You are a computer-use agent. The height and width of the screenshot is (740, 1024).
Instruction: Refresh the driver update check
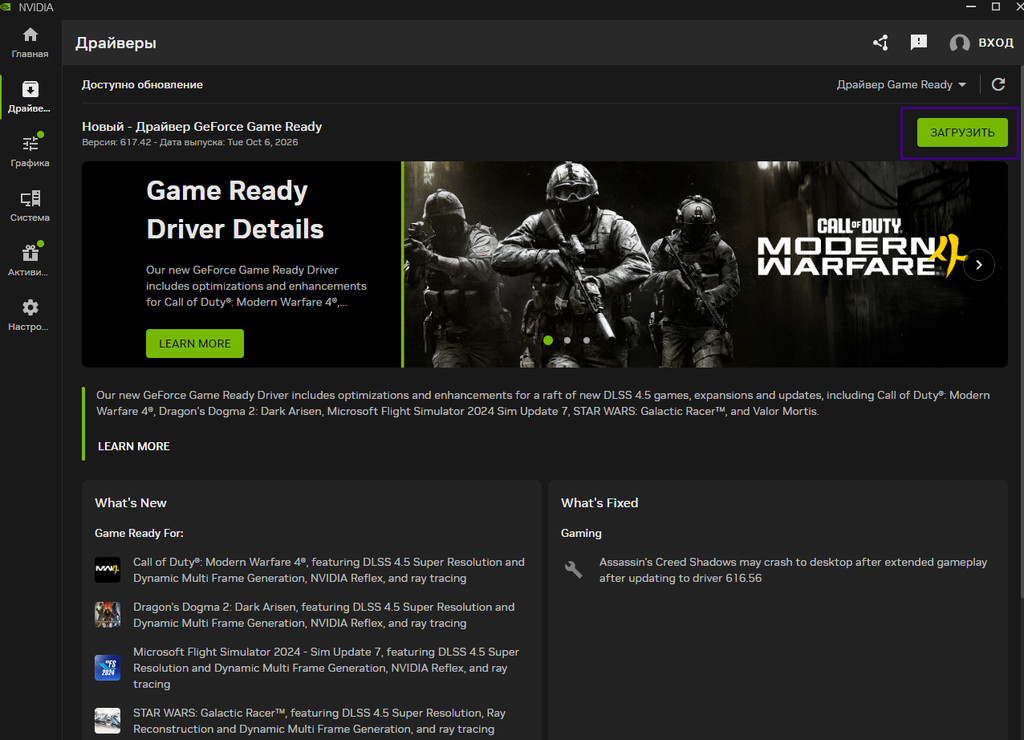click(x=999, y=84)
